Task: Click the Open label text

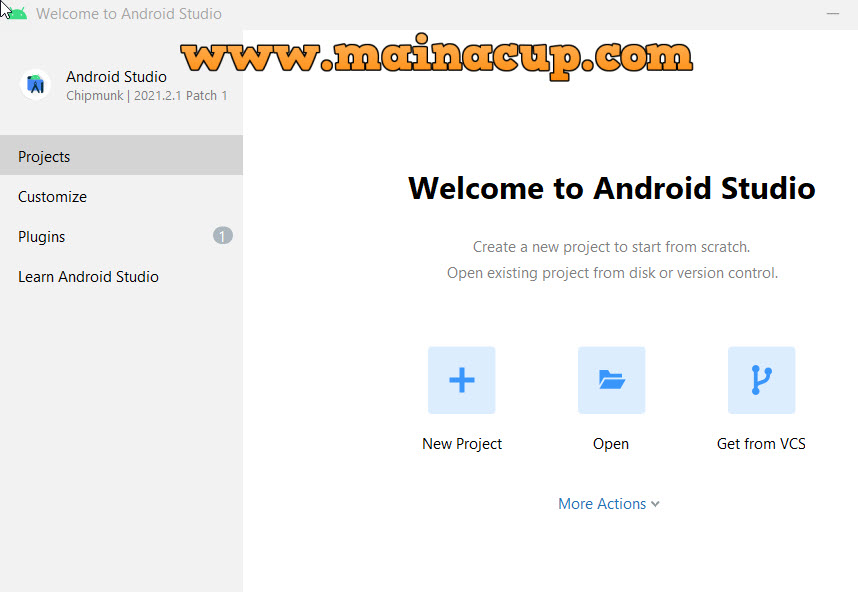Action: tap(611, 443)
